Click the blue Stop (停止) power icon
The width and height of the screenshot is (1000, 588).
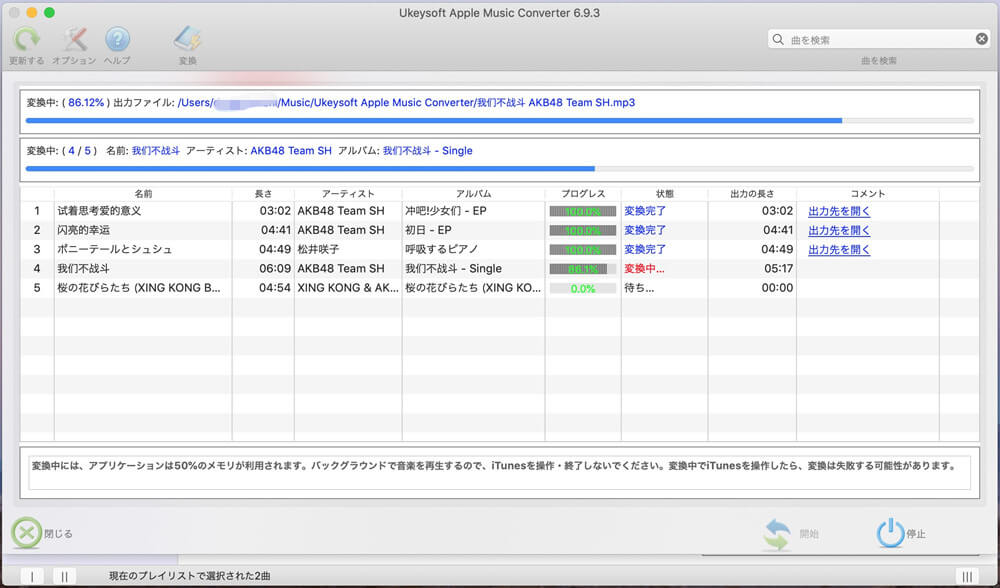(x=890, y=533)
